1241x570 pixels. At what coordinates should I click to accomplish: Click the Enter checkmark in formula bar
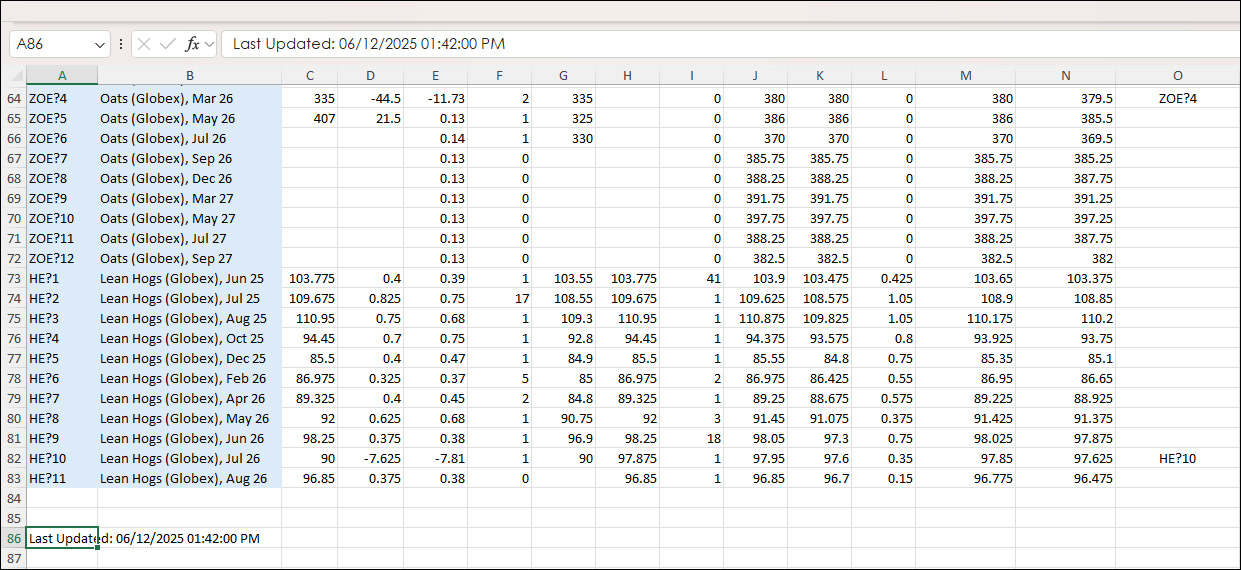pos(168,44)
